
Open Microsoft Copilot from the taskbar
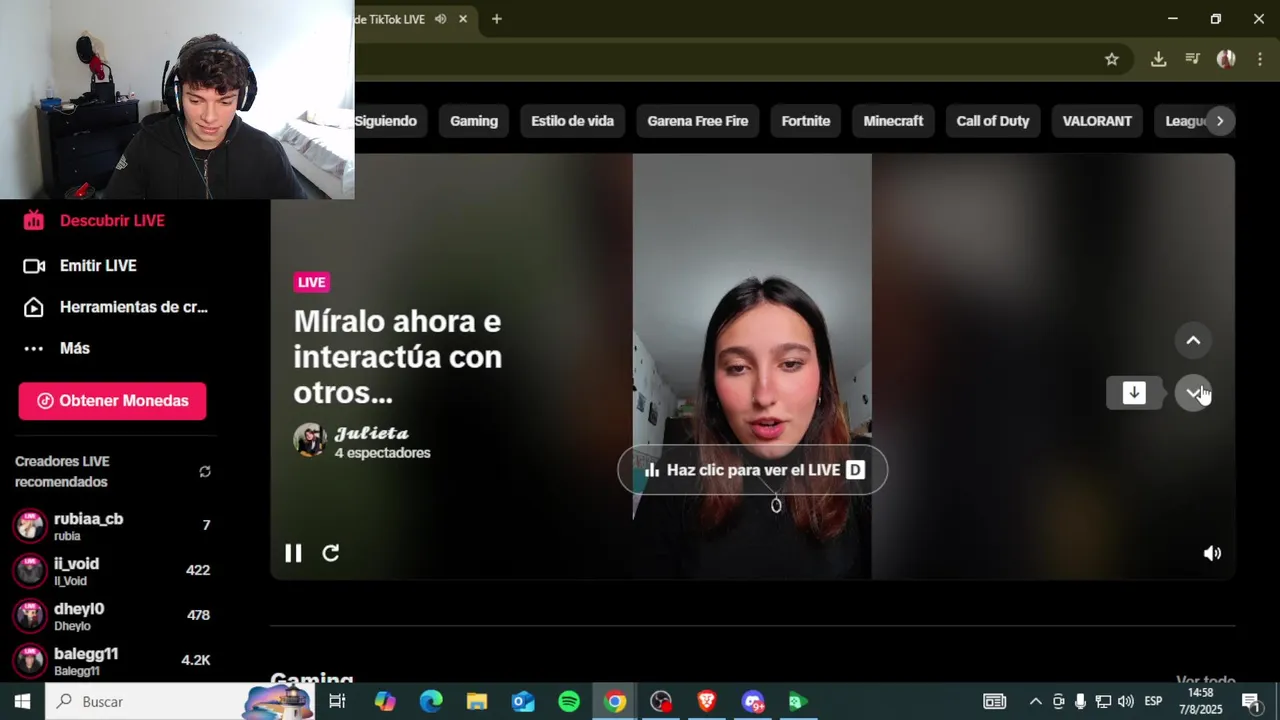(385, 701)
